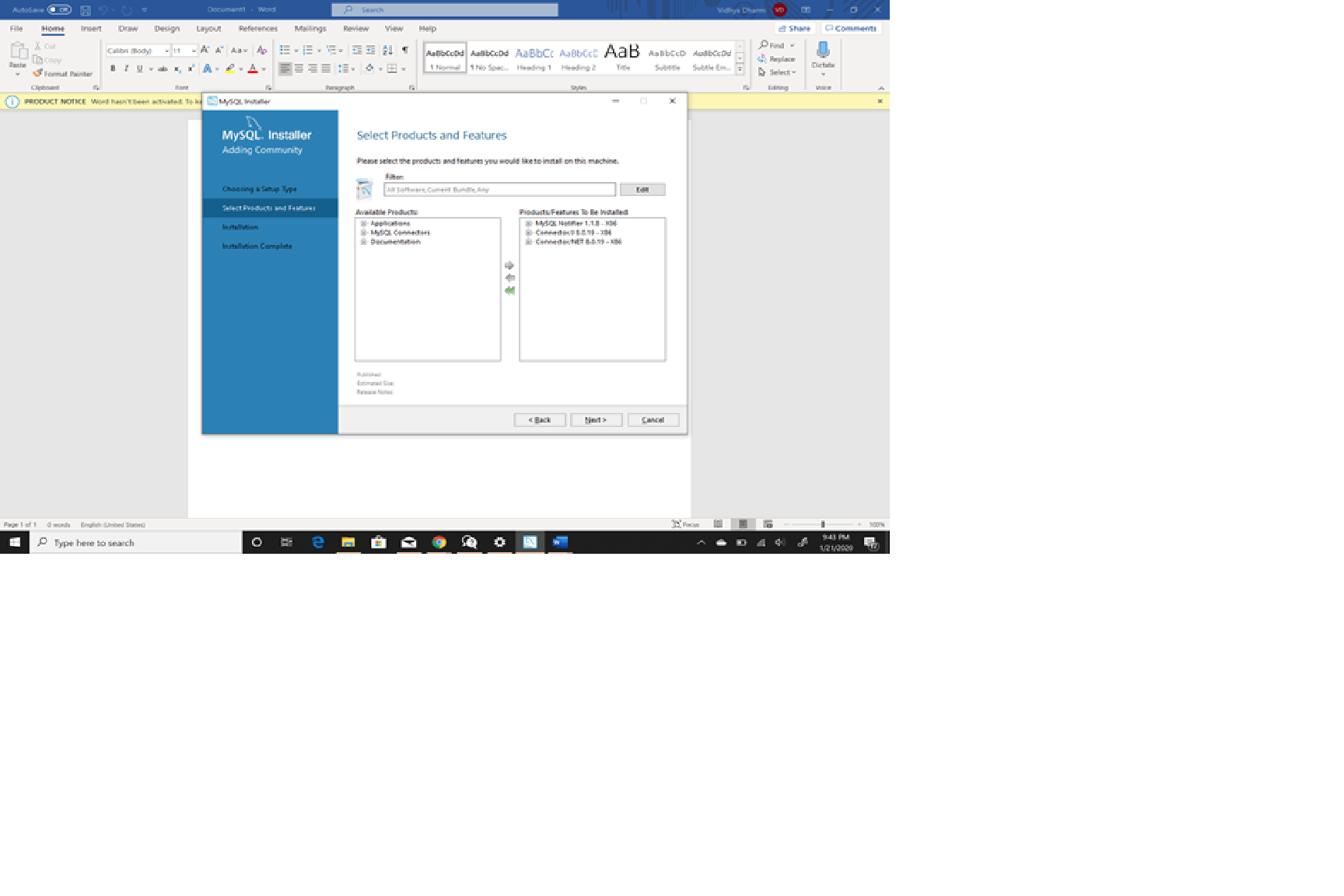Expand the Styles gallery more arrow
Image resolution: width=1344 pixels, height=896 pixels.
(x=740, y=70)
